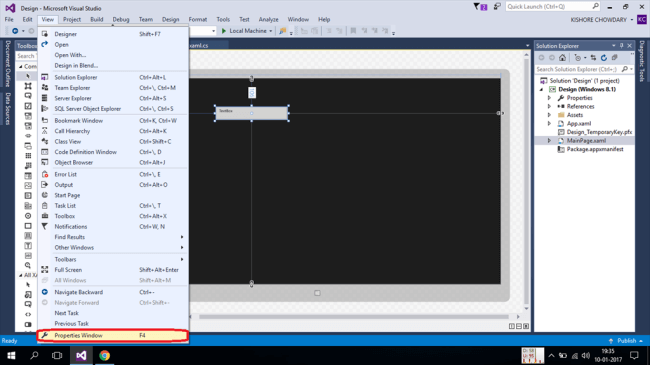Click SQL Server Object Explorer icon

click(x=45, y=109)
